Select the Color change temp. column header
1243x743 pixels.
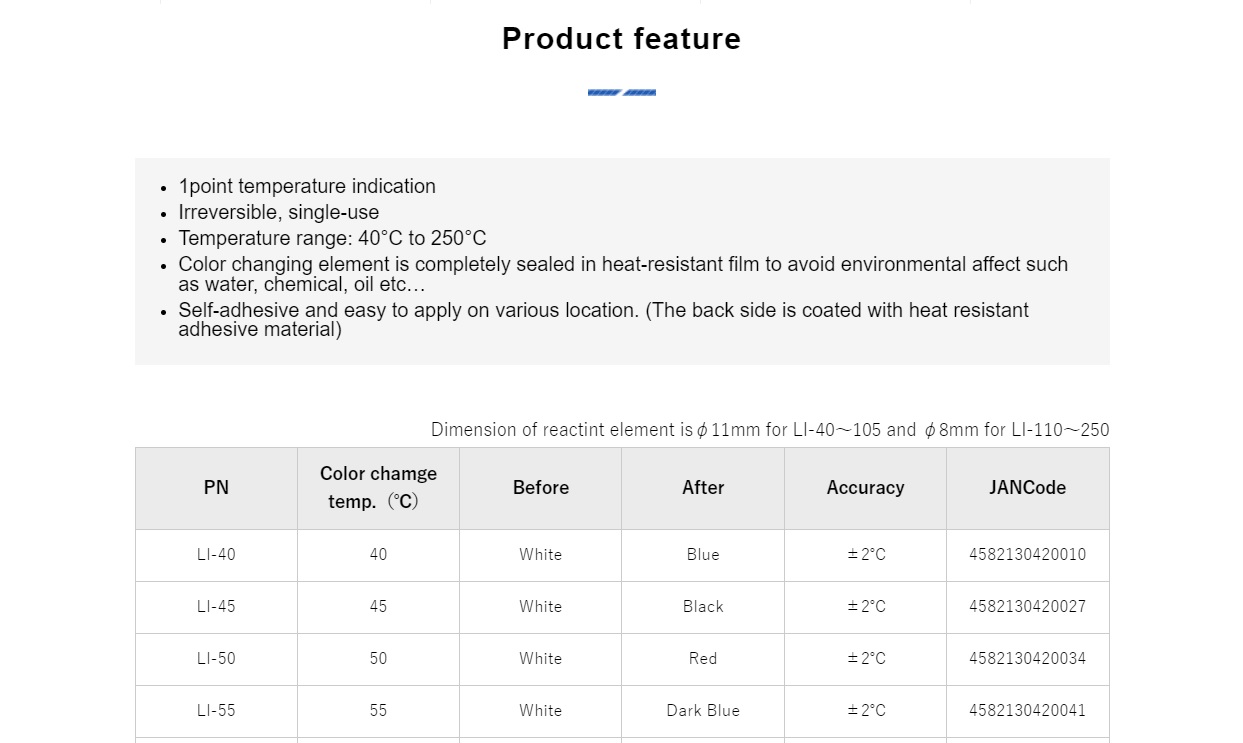click(378, 488)
